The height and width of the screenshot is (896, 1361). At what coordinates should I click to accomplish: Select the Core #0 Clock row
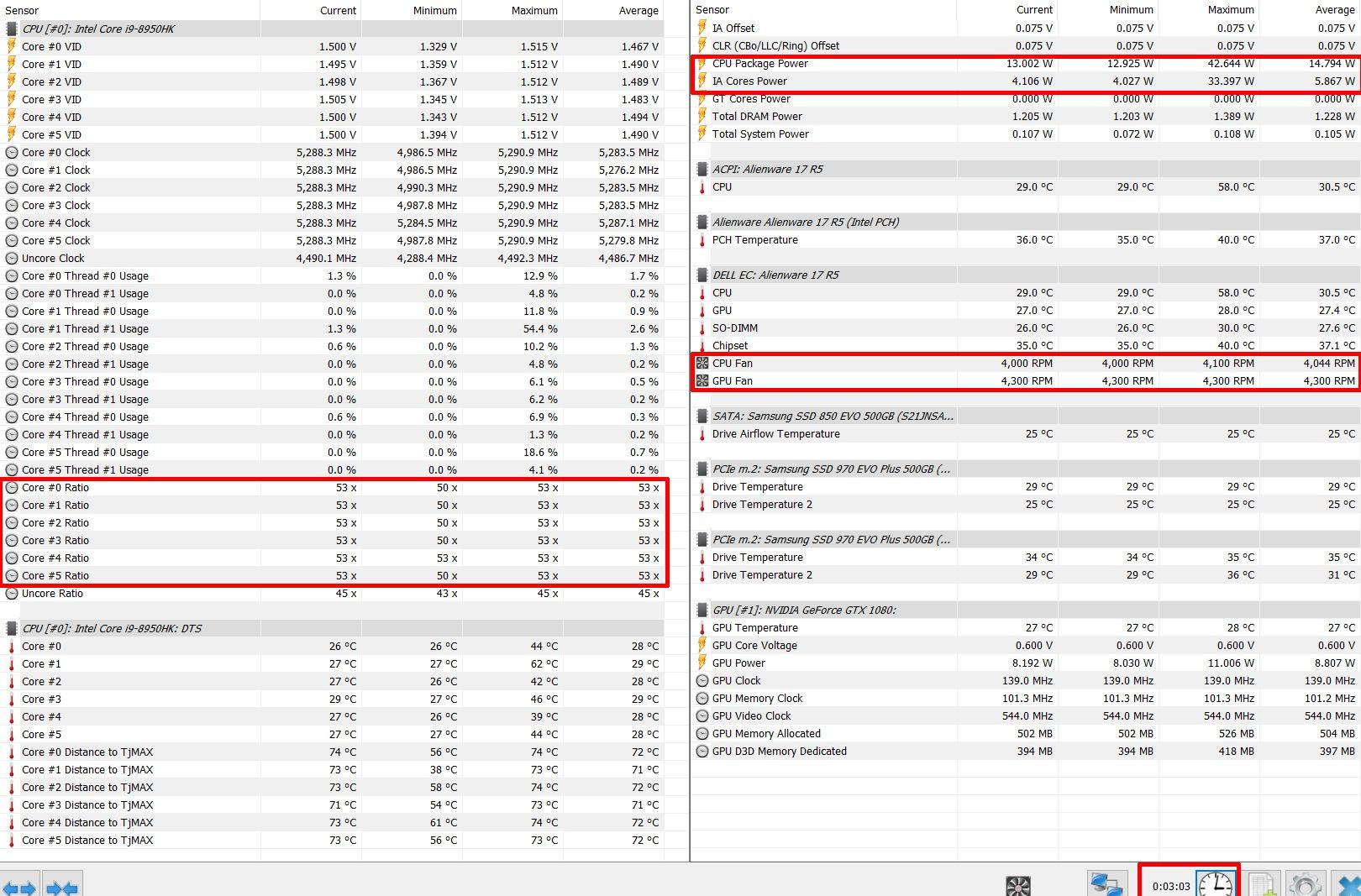point(55,153)
